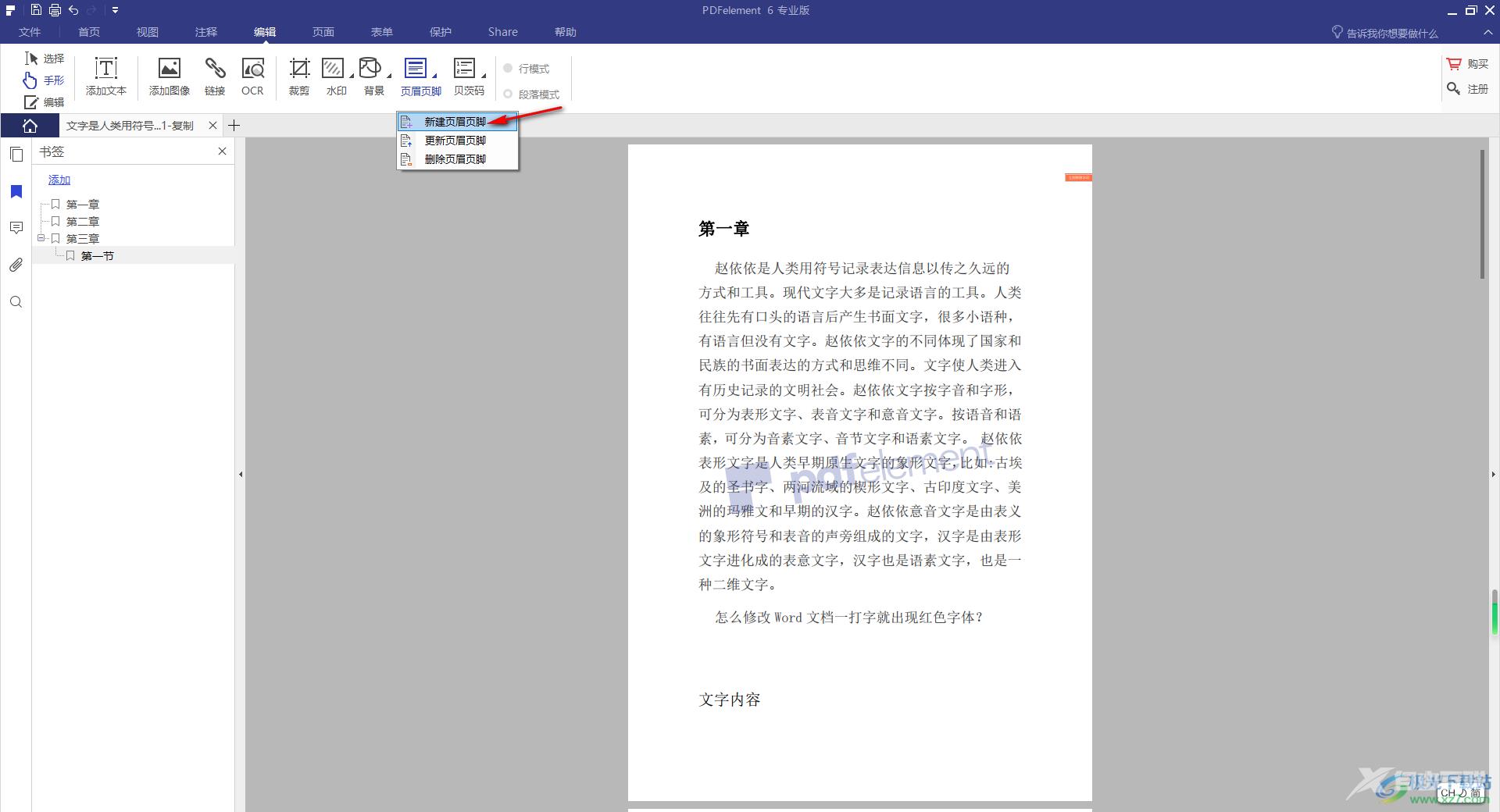Switch to the 视图 ribbon tab
Image resolution: width=1500 pixels, height=812 pixels.
pyautogui.click(x=148, y=32)
